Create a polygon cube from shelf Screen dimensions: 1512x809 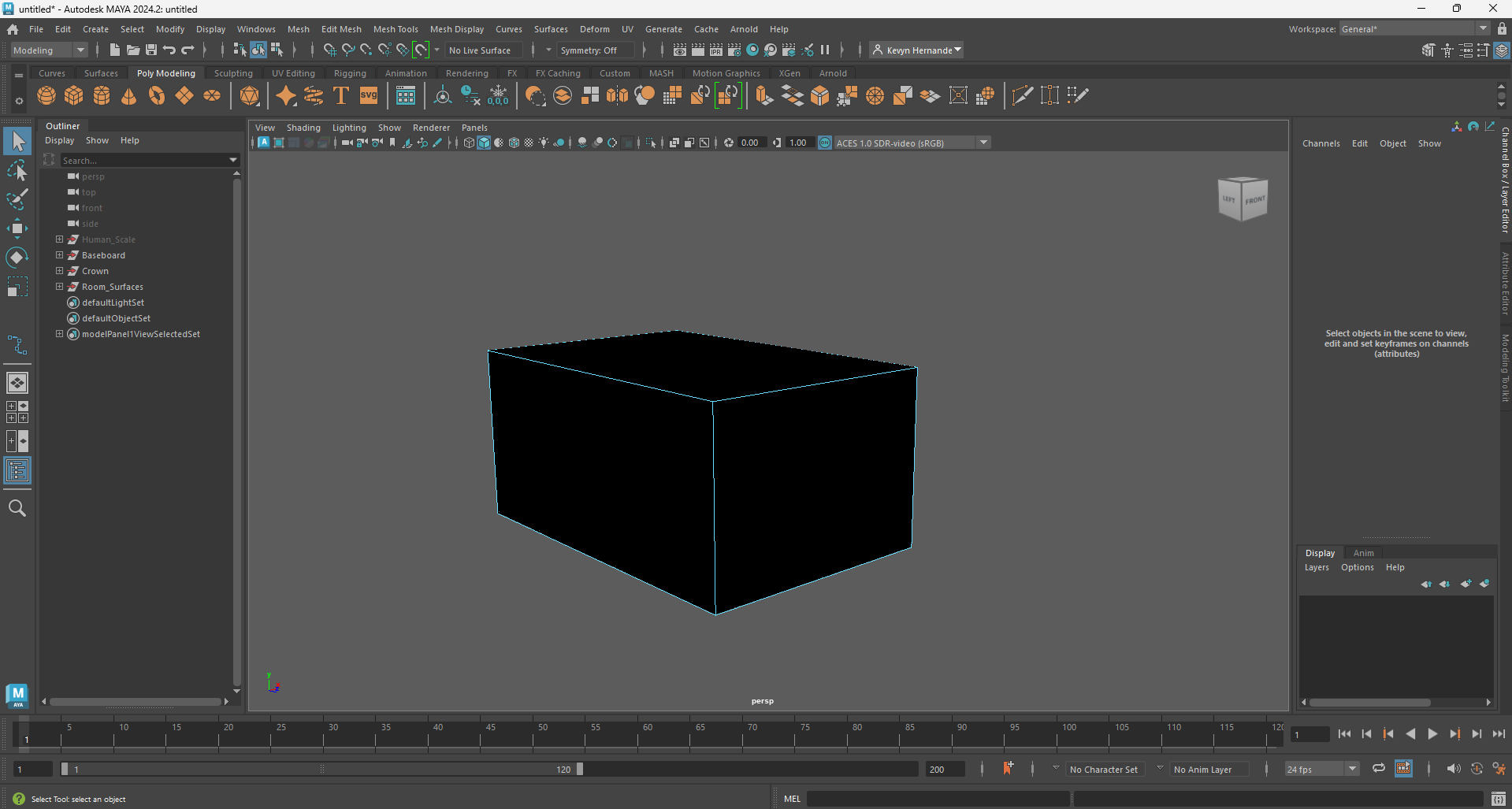click(x=74, y=96)
